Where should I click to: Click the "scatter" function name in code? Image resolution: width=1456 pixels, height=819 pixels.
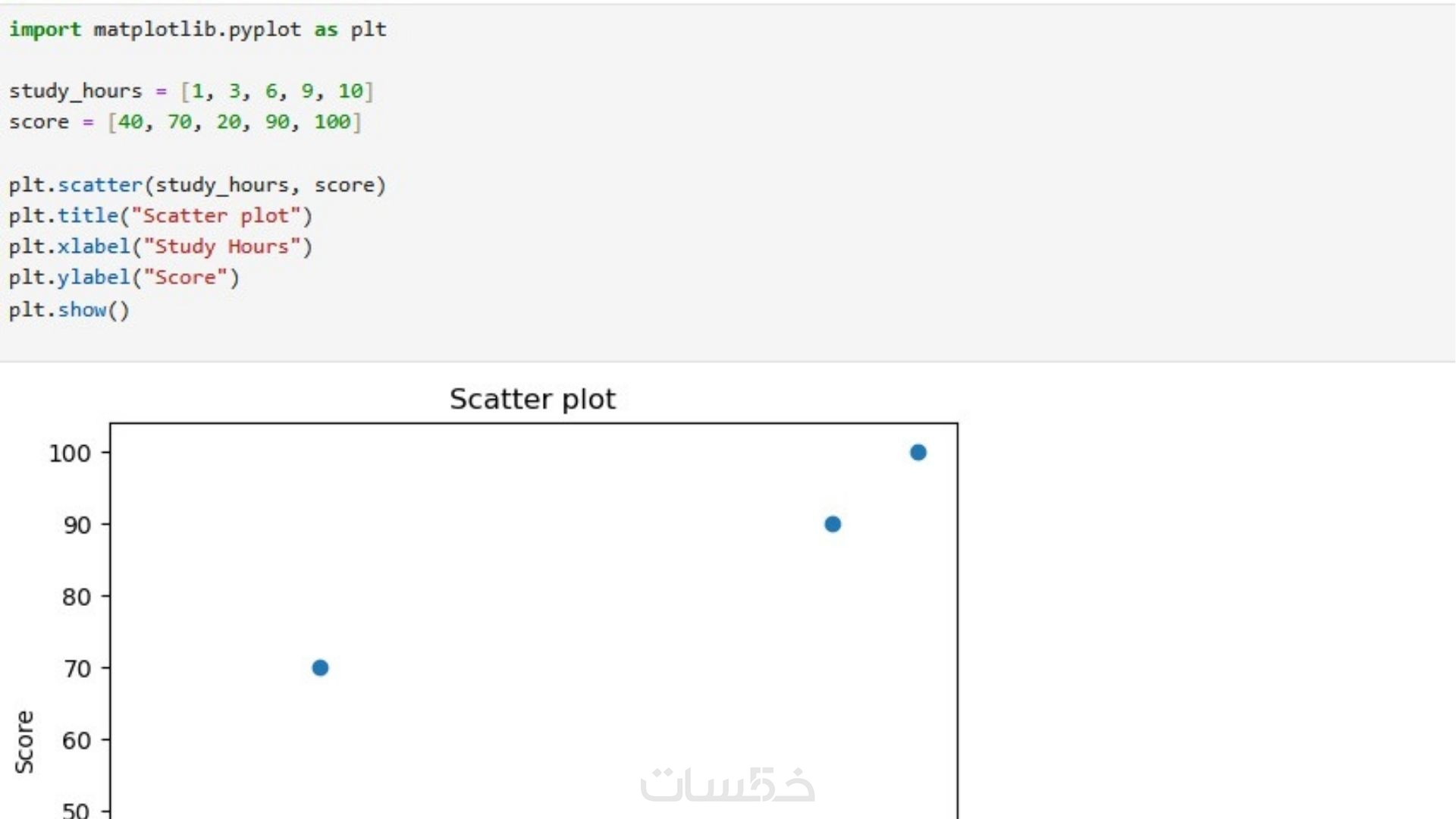pos(100,185)
